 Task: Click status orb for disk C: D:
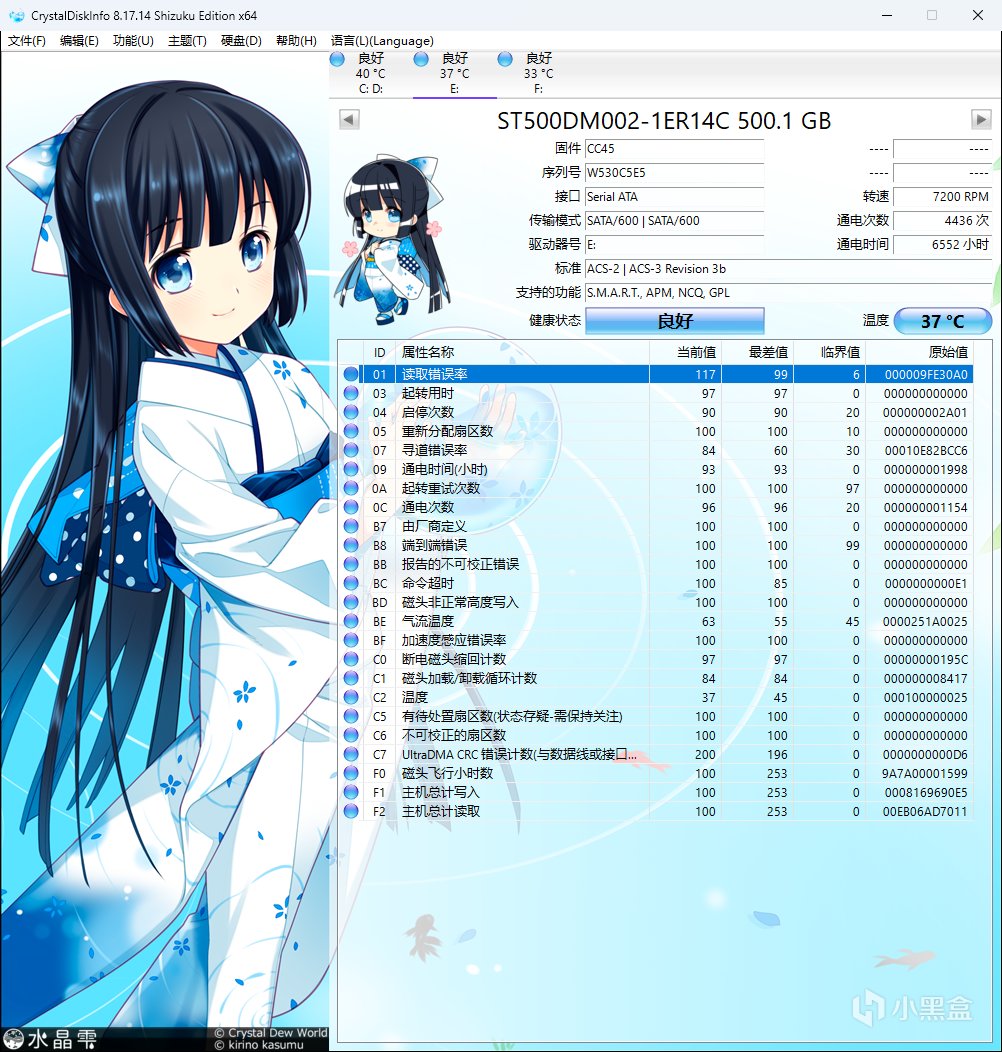point(338,59)
